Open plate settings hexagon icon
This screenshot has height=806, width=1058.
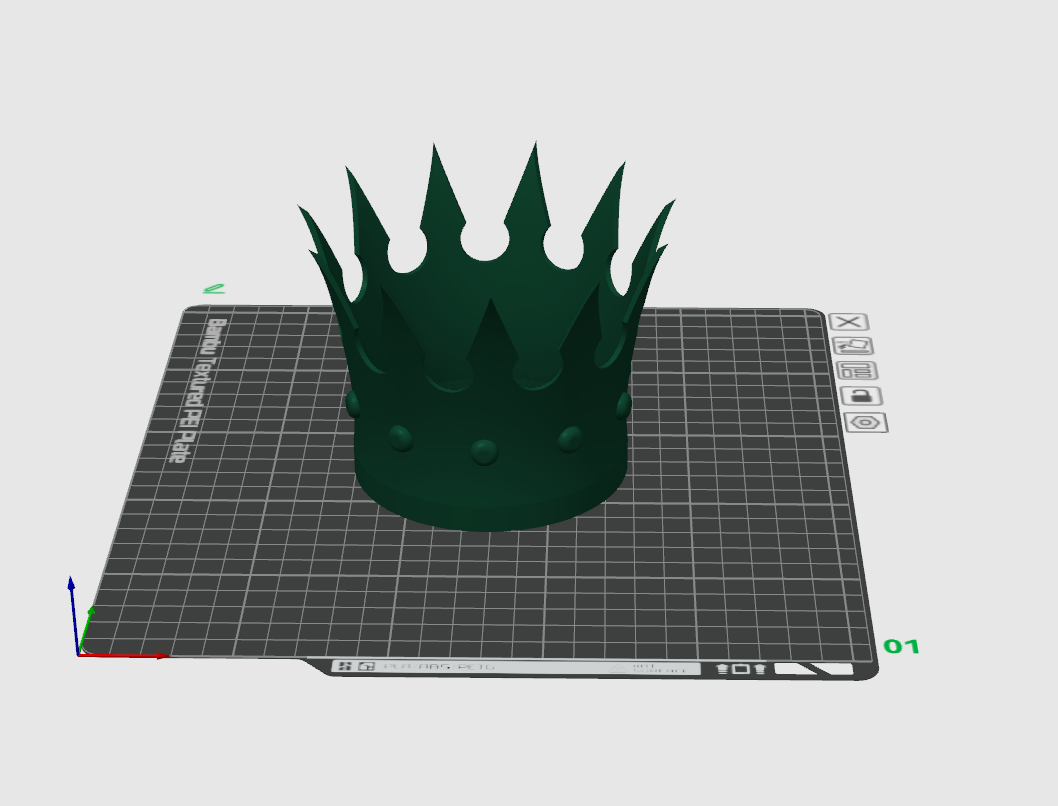tap(866, 423)
